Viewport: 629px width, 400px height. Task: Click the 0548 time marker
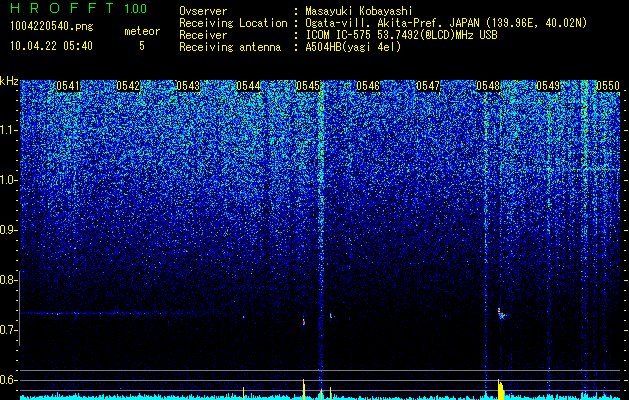[x=488, y=86]
